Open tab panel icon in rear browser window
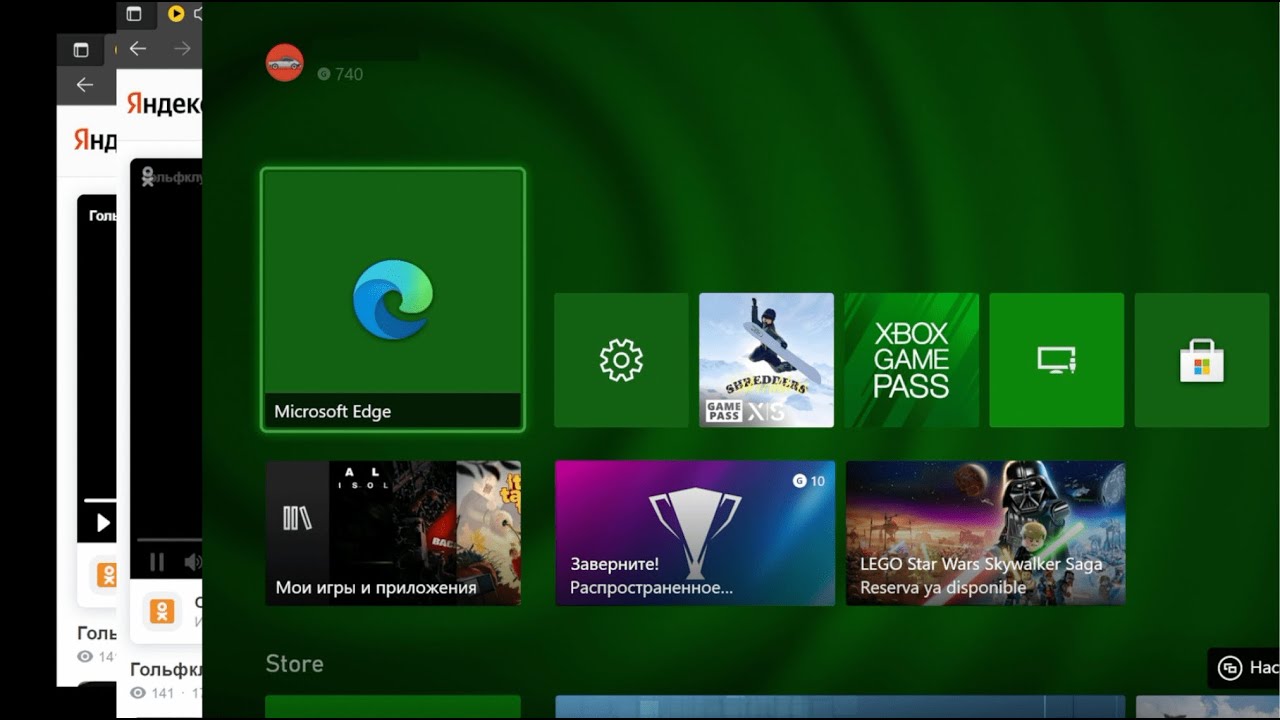 81,50
